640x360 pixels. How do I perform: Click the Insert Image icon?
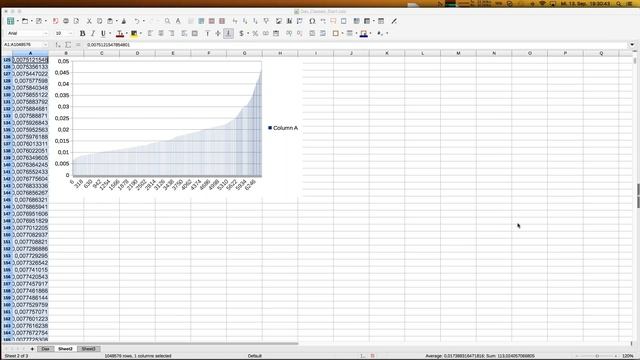pyautogui.click(x=279, y=21)
